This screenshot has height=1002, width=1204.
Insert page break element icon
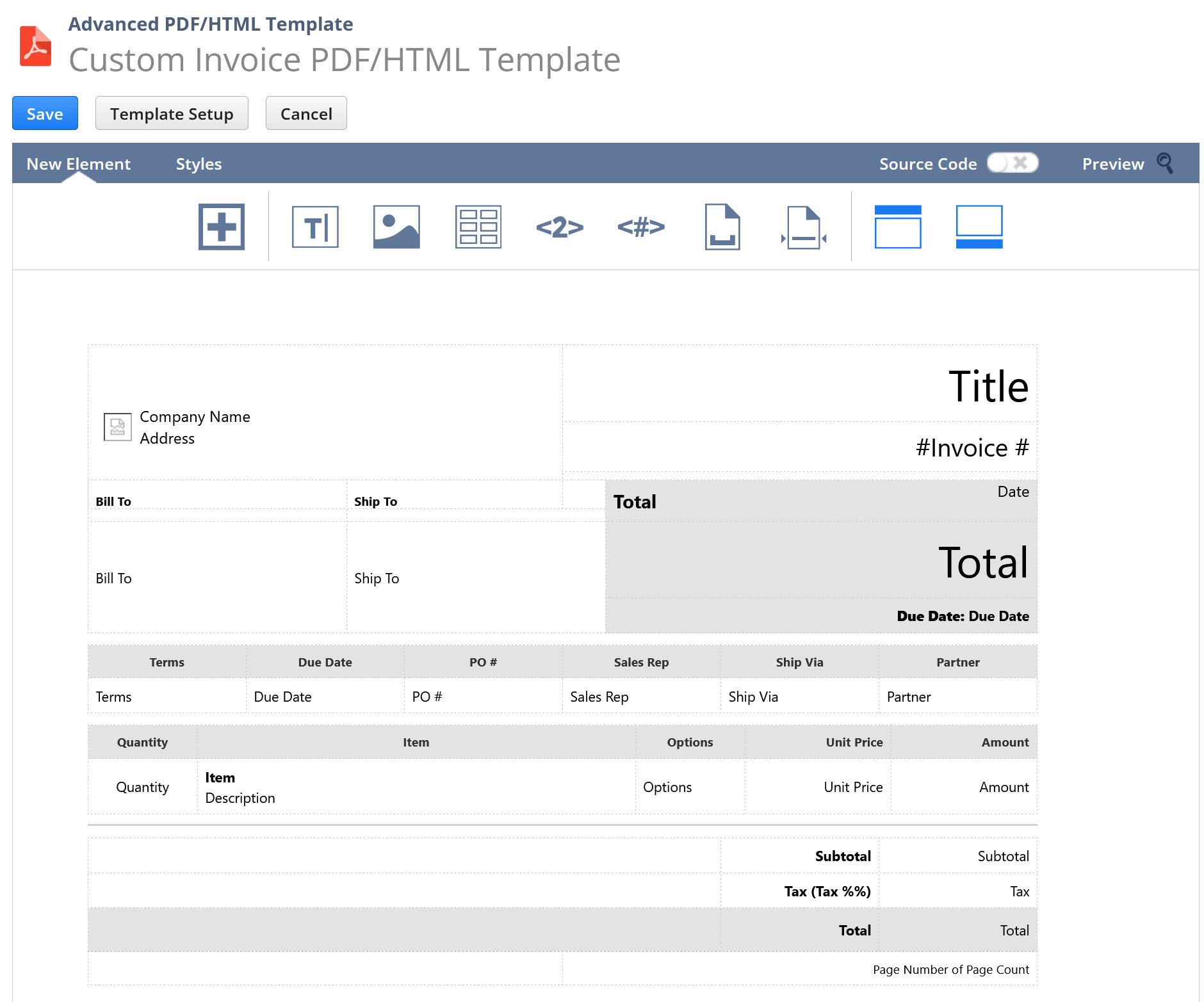point(722,227)
